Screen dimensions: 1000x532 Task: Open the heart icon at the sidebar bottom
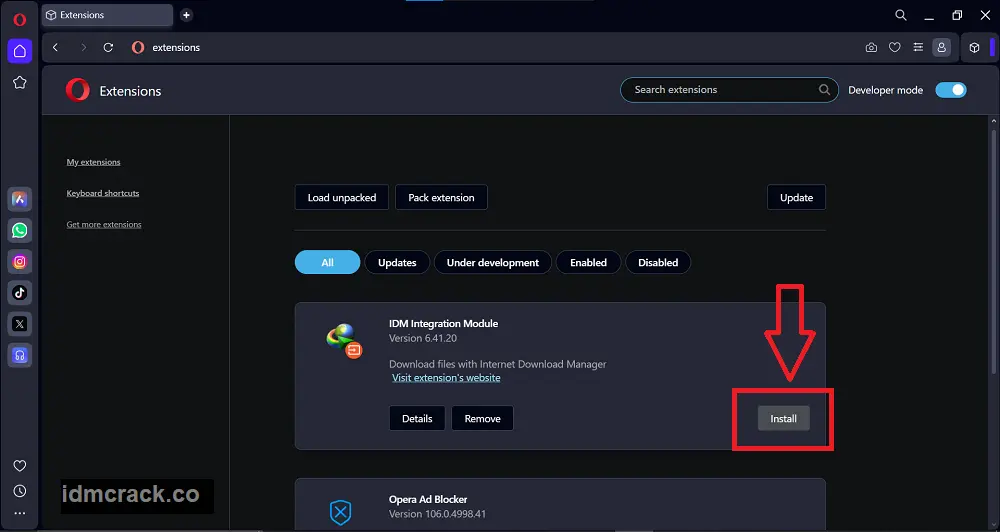click(x=20, y=466)
